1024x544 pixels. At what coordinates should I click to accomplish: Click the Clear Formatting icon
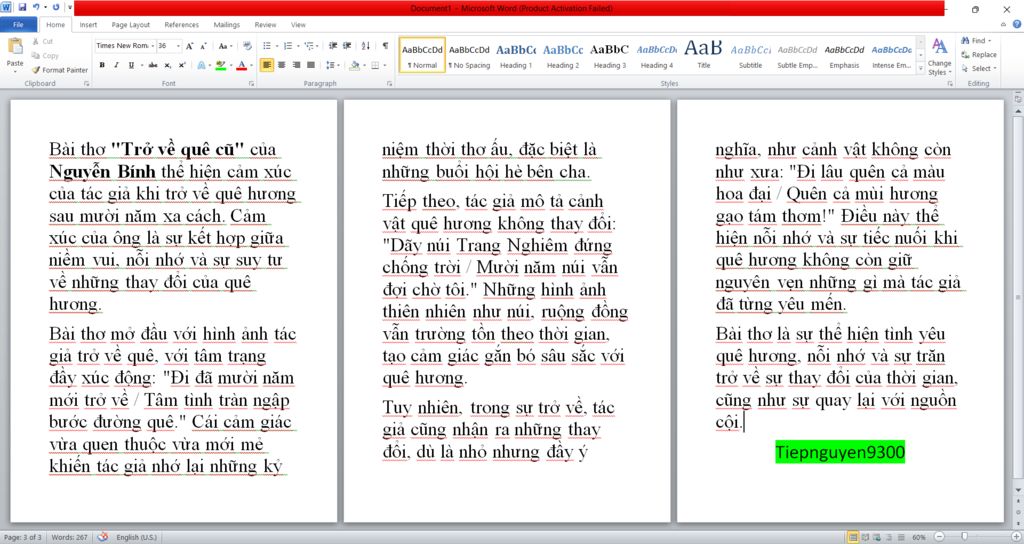(247, 46)
